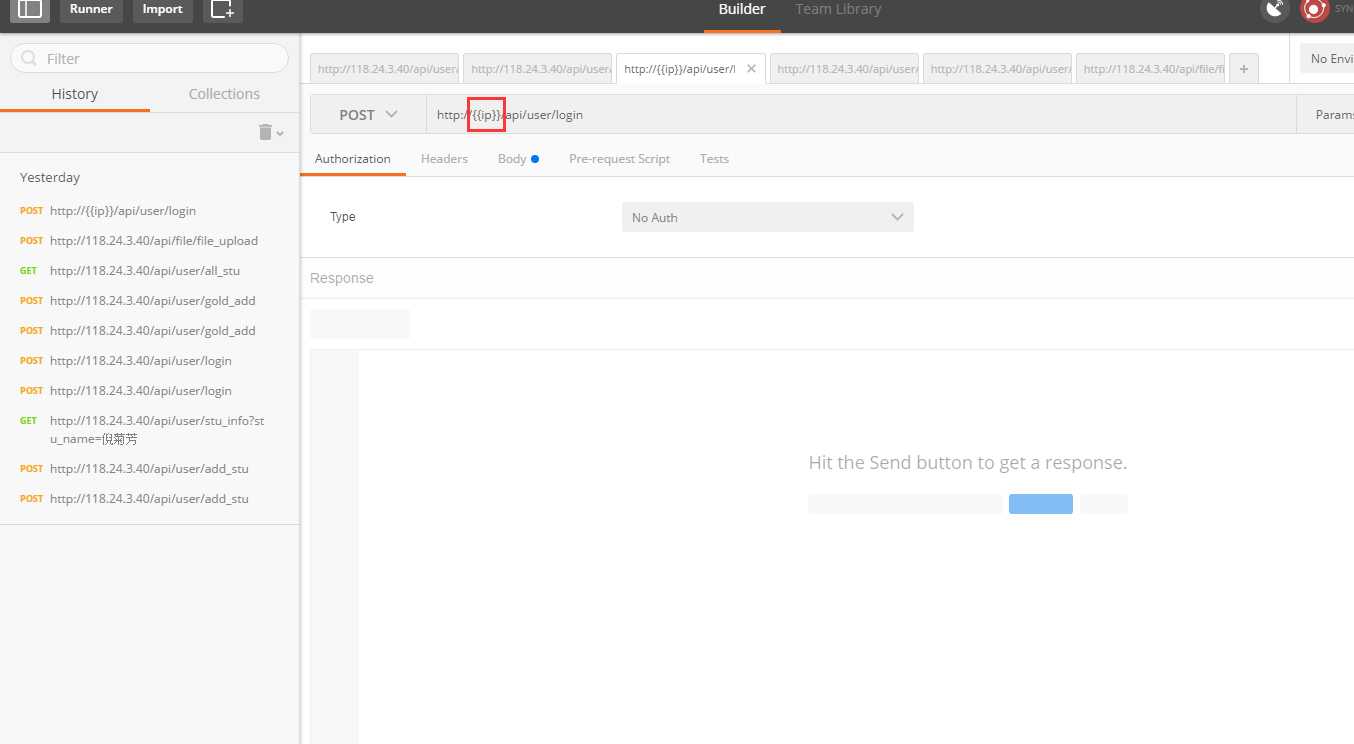Click the satellite interceptor icon
This screenshot has width=1354, height=744.
click(x=1275, y=9)
